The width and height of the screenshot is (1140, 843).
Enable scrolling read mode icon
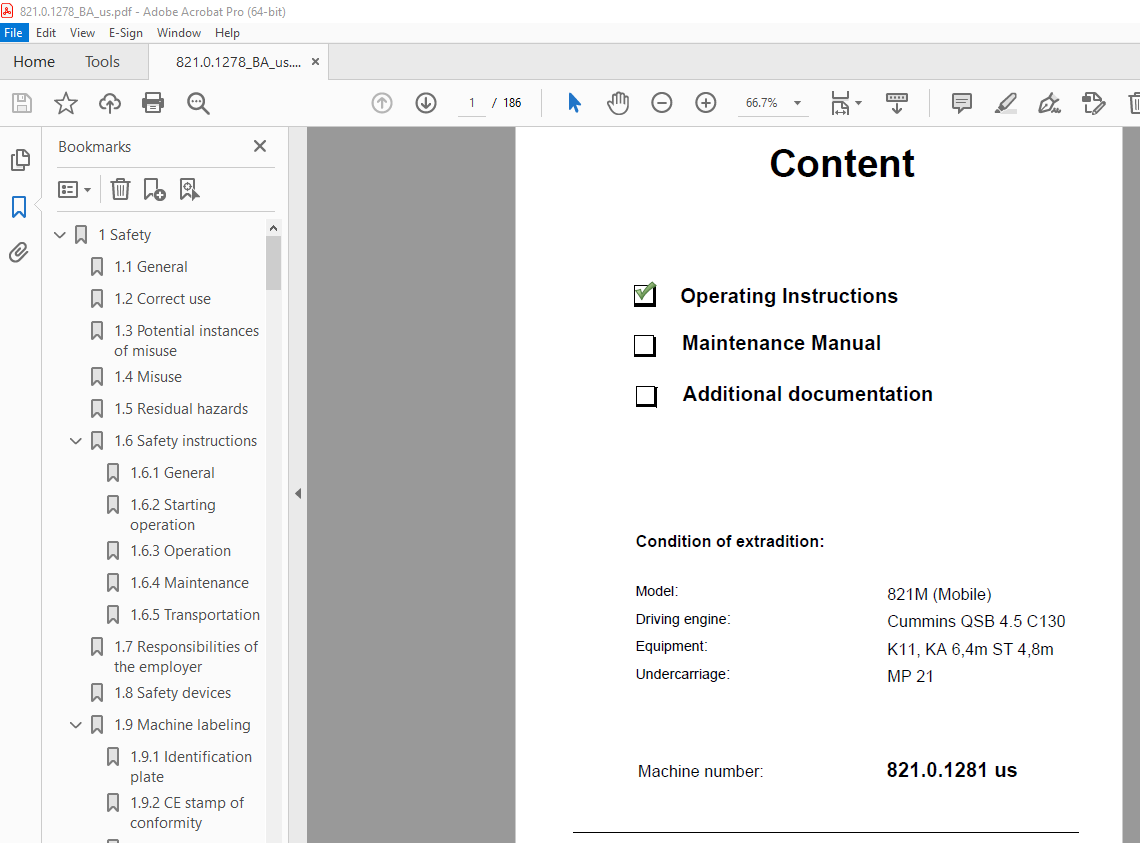(896, 103)
